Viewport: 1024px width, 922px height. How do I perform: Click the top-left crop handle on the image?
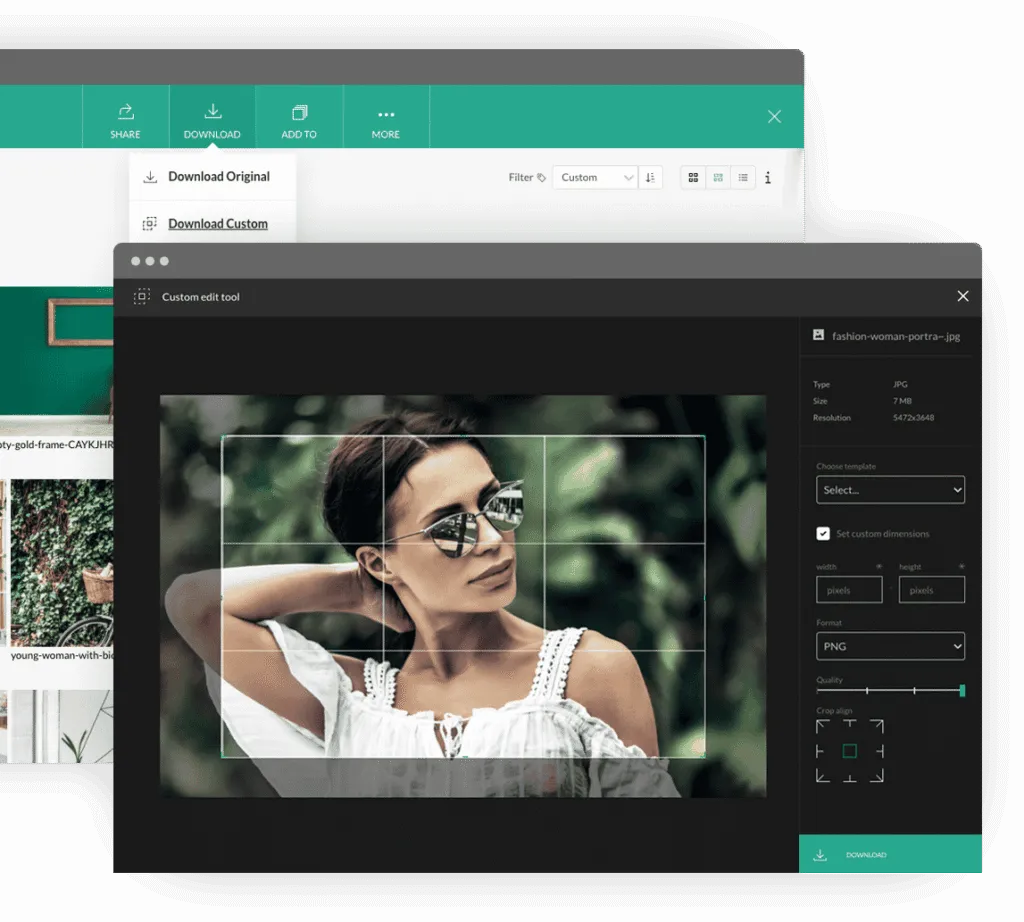[x=223, y=436]
